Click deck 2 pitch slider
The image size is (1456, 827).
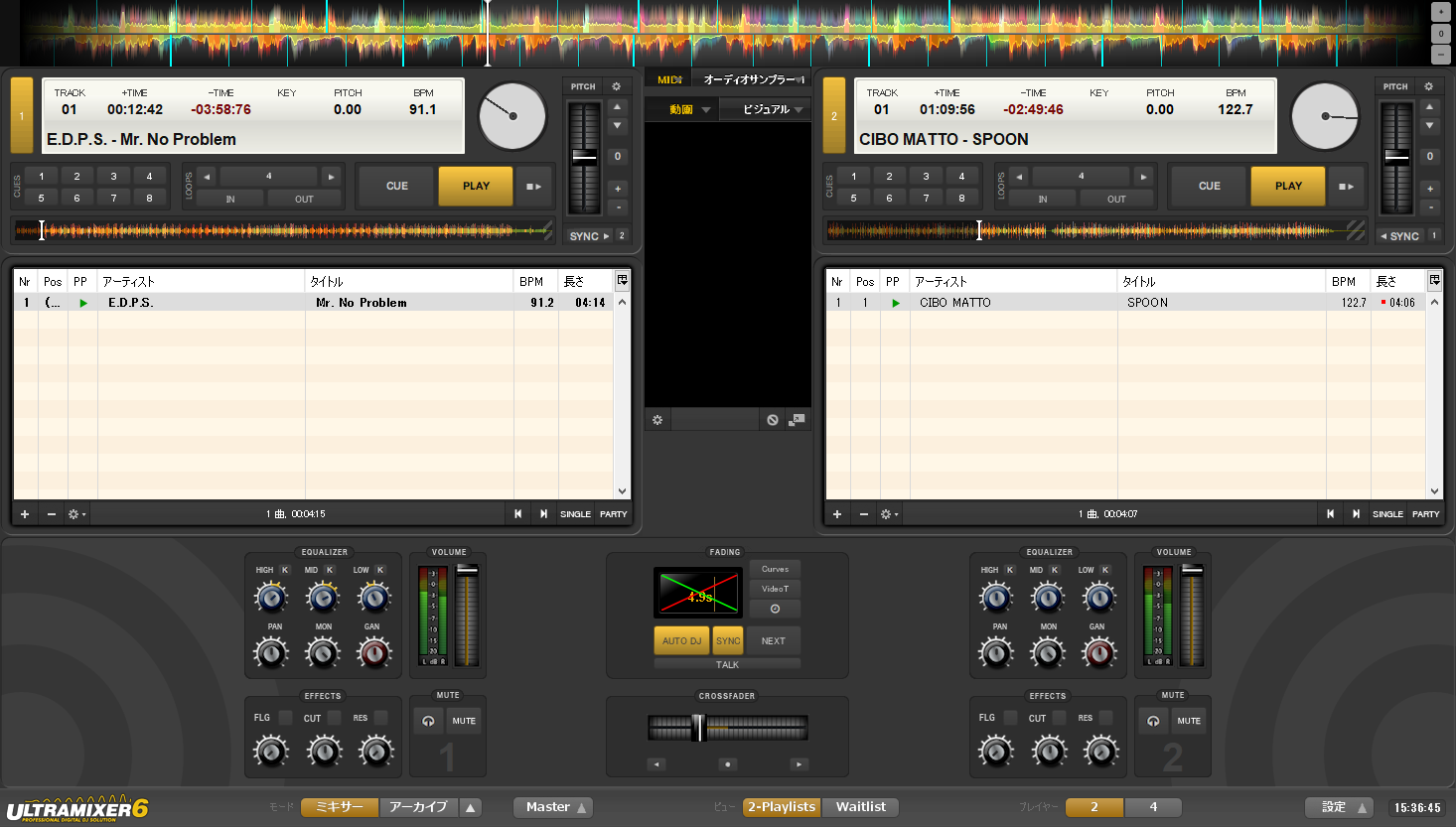(x=1397, y=158)
